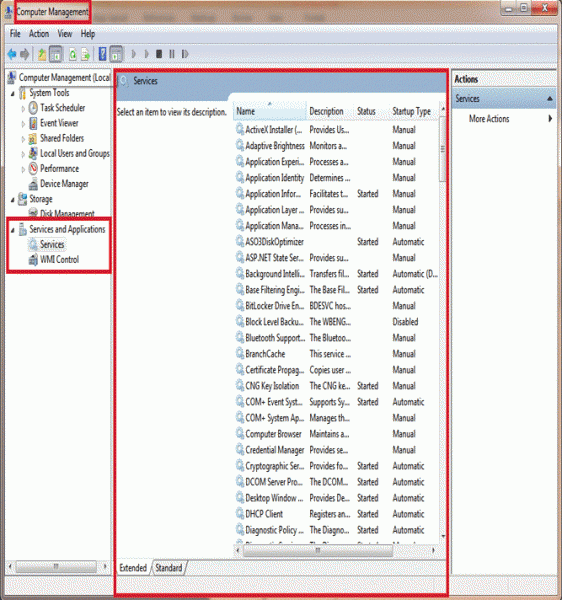Image resolution: width=562 pixels, height=600 pixels.
Task: Select WMI Control in the tree
Action: [59, 259]
